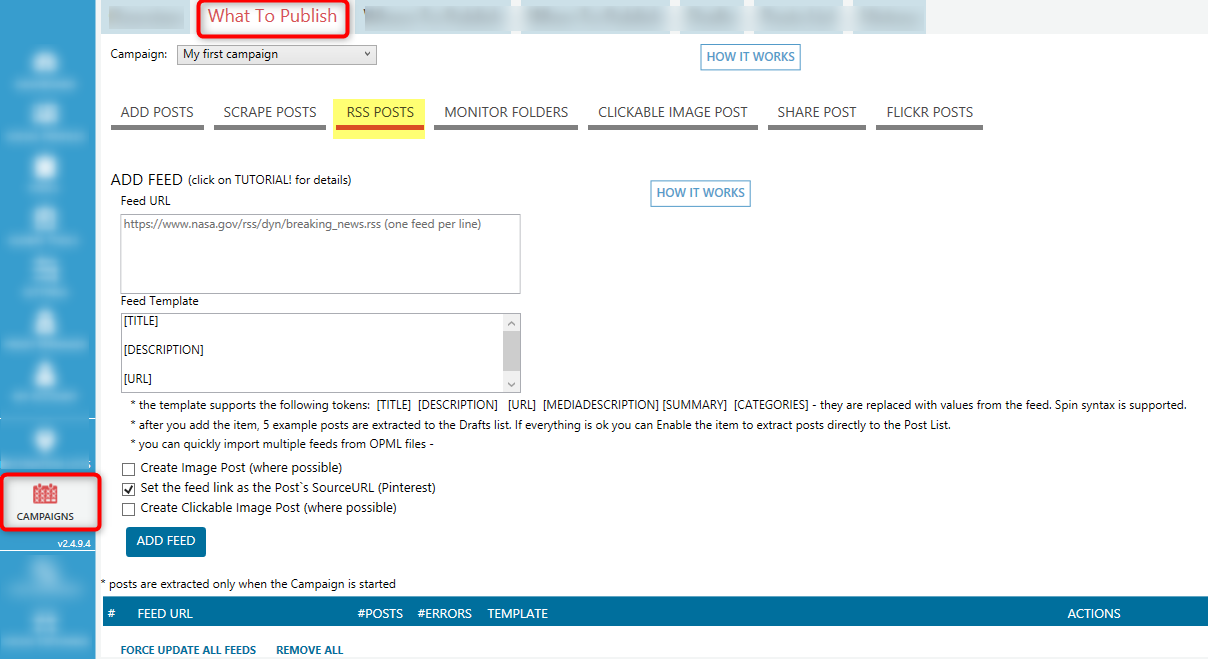Uncheck Set feed link as SourceURL option
The height and width of the screenshot is (659, 1208).
128,489
